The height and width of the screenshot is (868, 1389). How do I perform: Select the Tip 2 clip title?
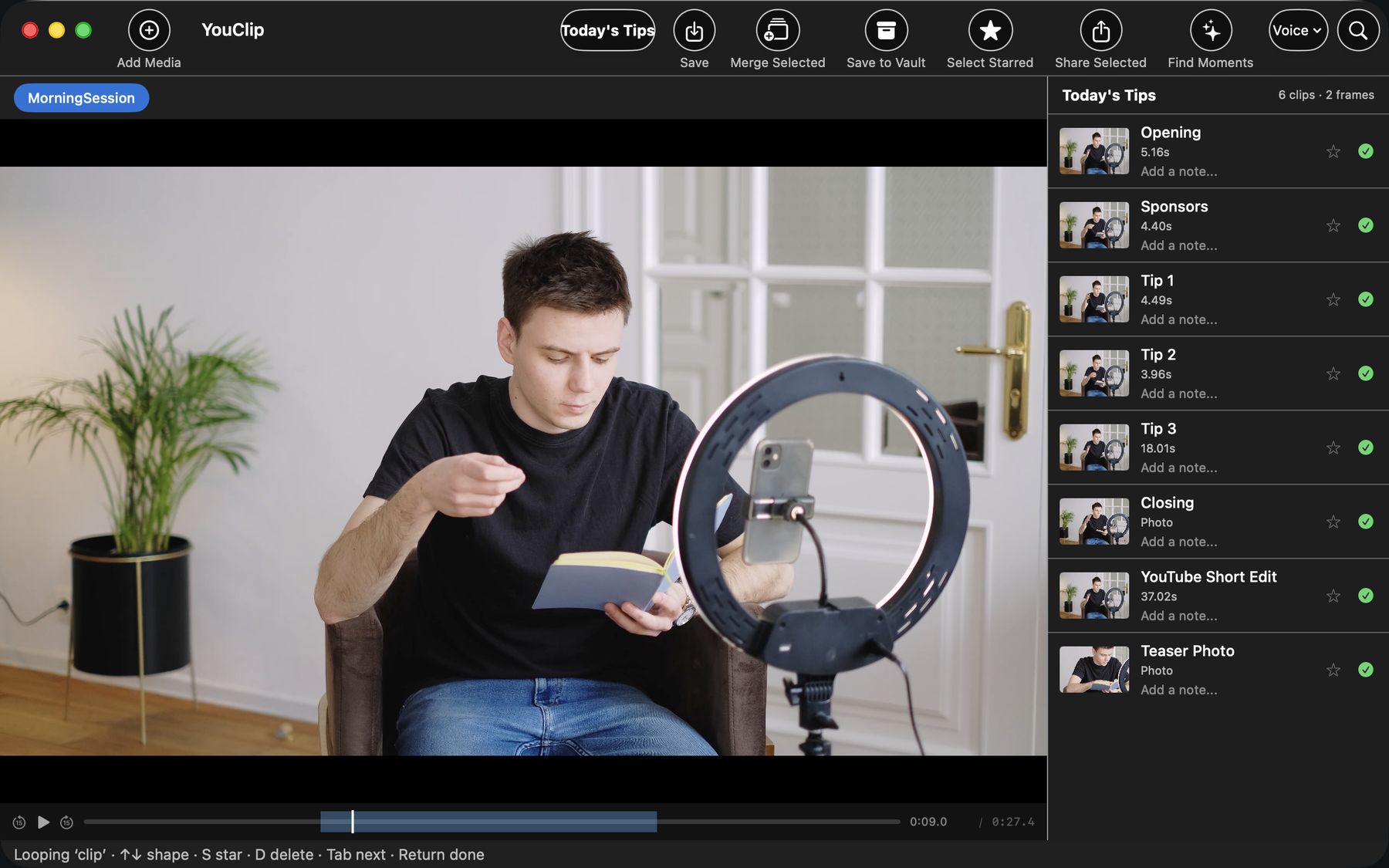tap(1158, 355)
